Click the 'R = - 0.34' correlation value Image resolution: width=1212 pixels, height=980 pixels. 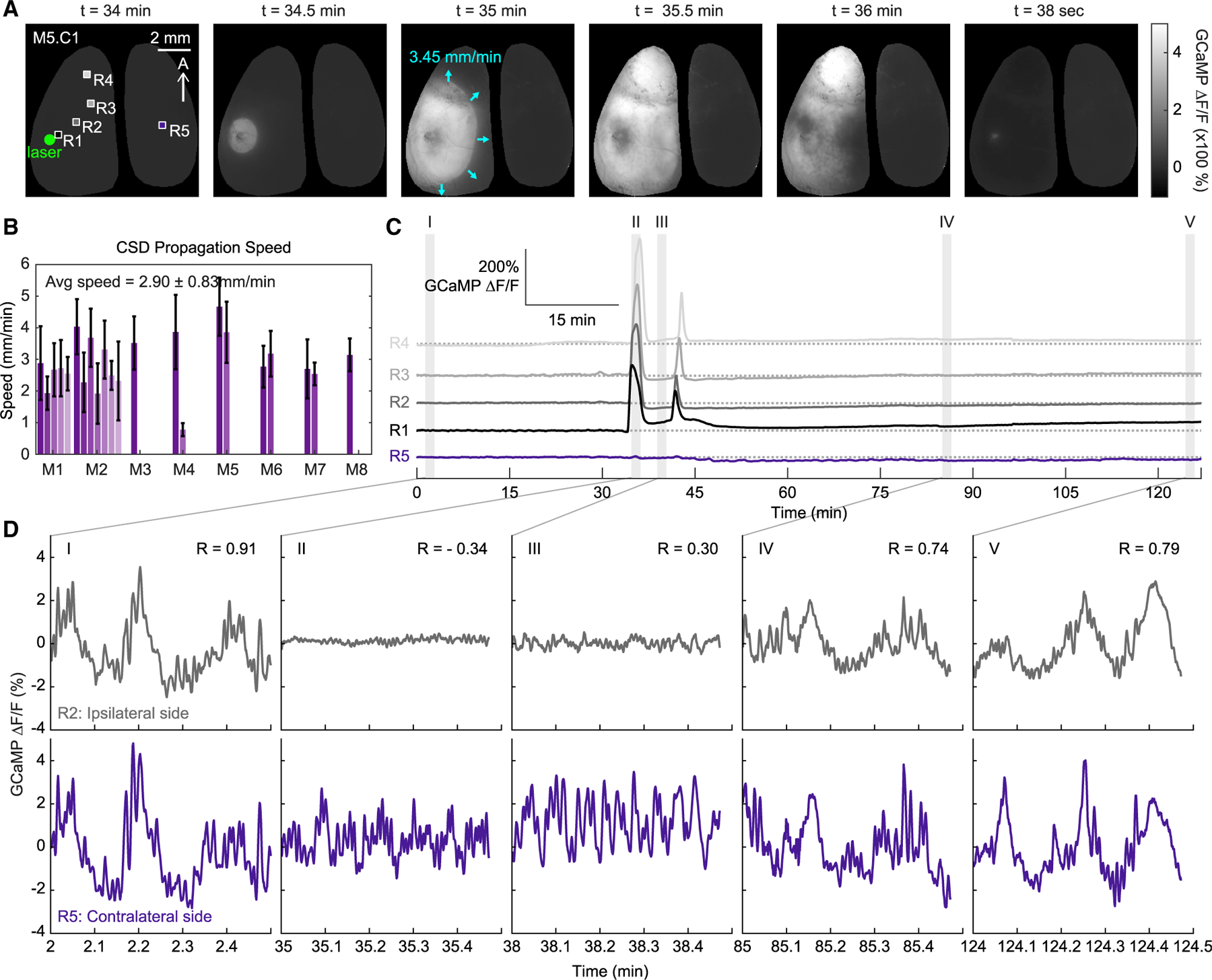coord(452,549)
